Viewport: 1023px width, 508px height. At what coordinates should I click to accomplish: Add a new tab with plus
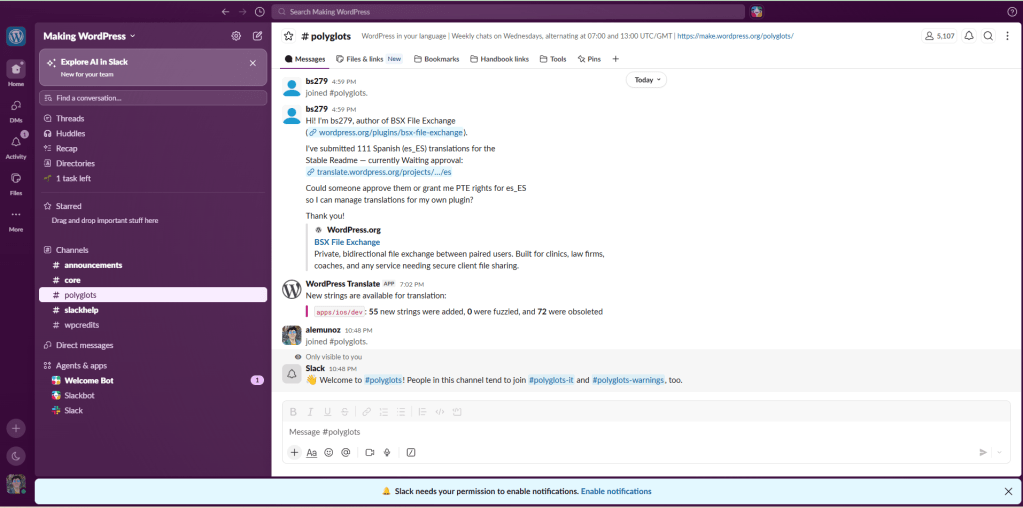pos(615,59)
